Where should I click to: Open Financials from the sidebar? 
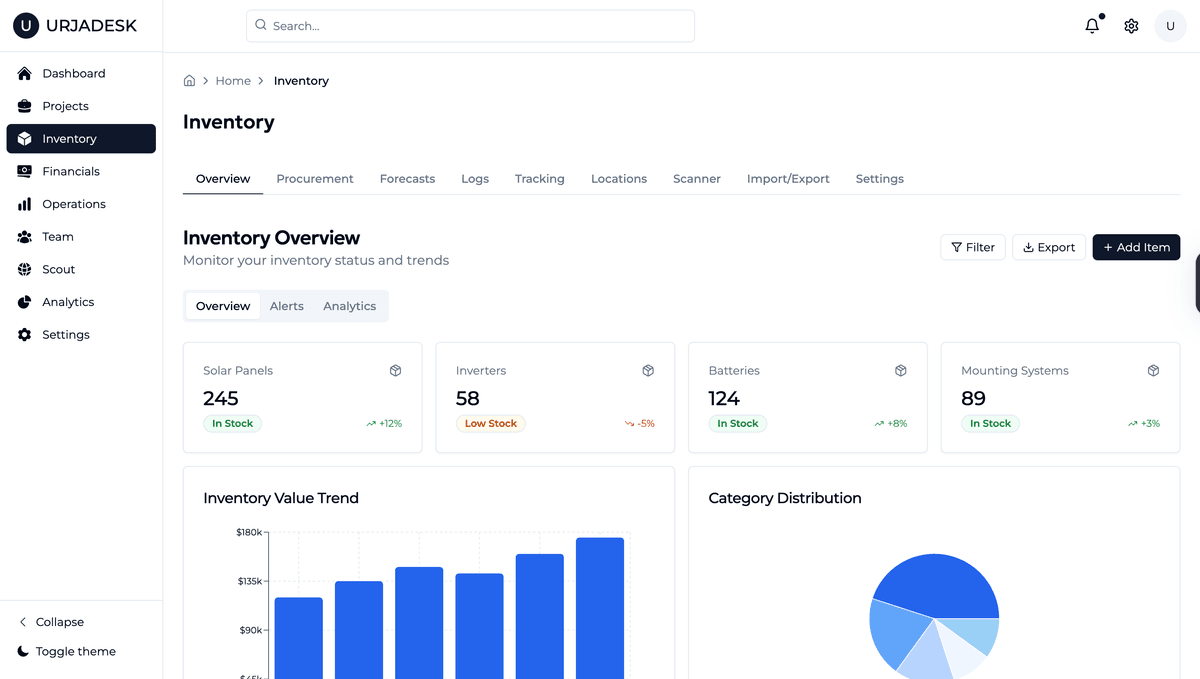coord(72,171)
